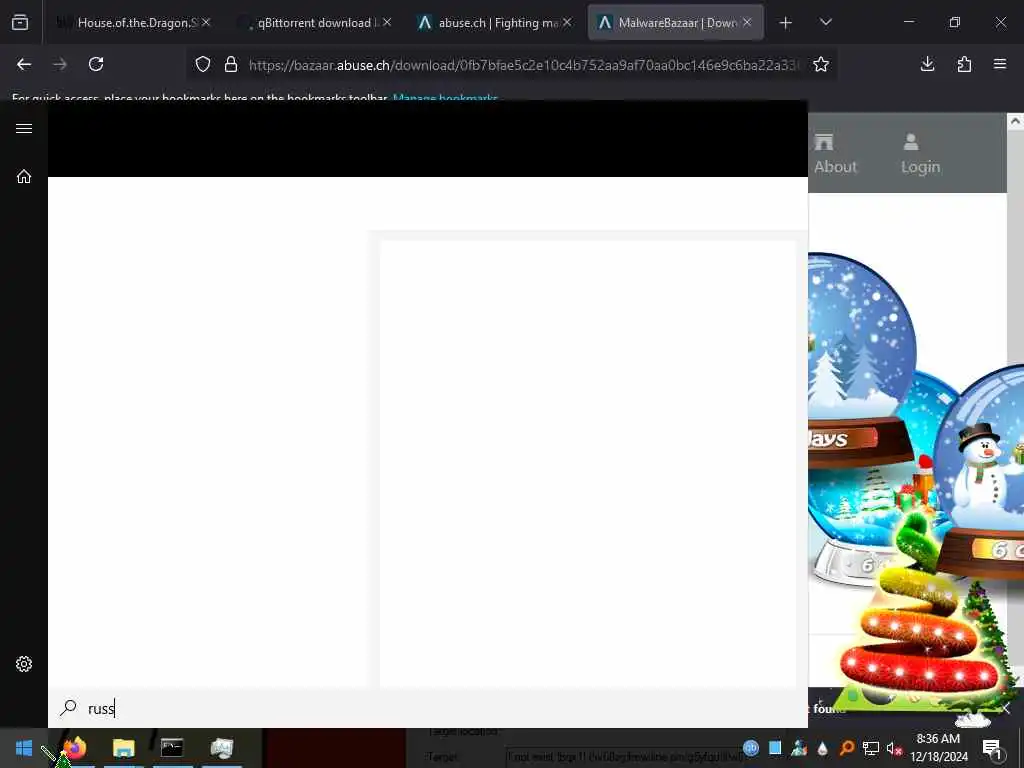Image resolution: width=1024 pixels, height=768 pixels.
Task: Open the notification center icon
Action: tap(992, 748)
